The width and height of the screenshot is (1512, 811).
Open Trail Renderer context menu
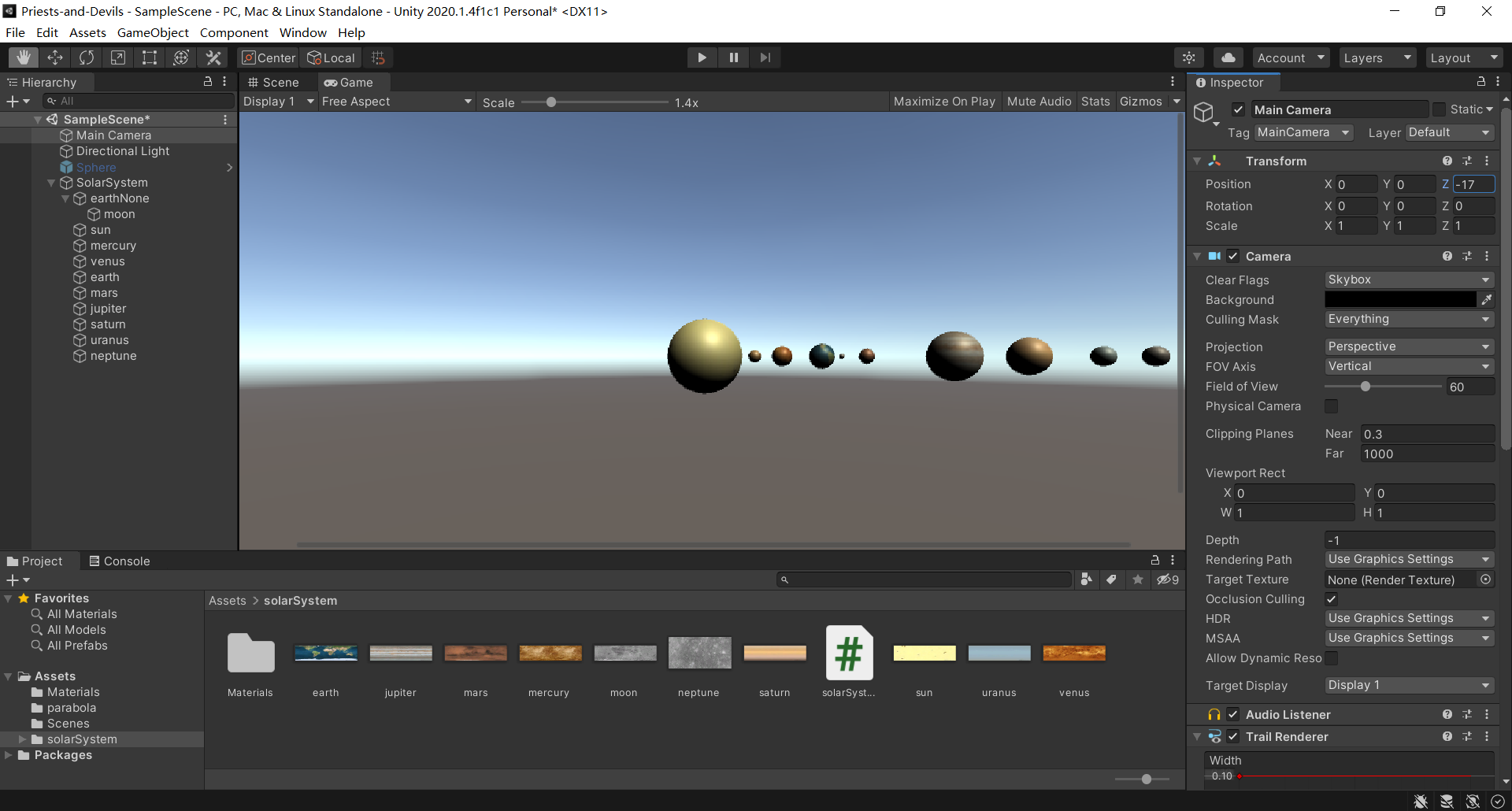coord(1487,736)
